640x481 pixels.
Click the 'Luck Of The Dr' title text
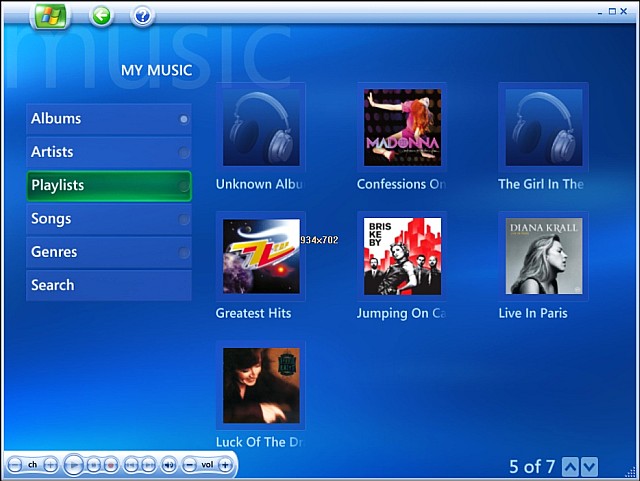click(x=260, y=442)
